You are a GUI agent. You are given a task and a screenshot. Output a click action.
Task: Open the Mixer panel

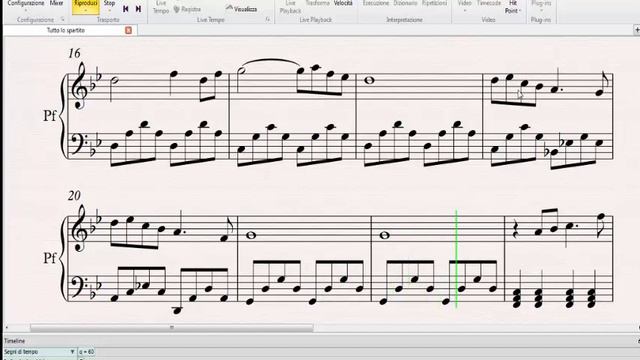tap(56, 3)
